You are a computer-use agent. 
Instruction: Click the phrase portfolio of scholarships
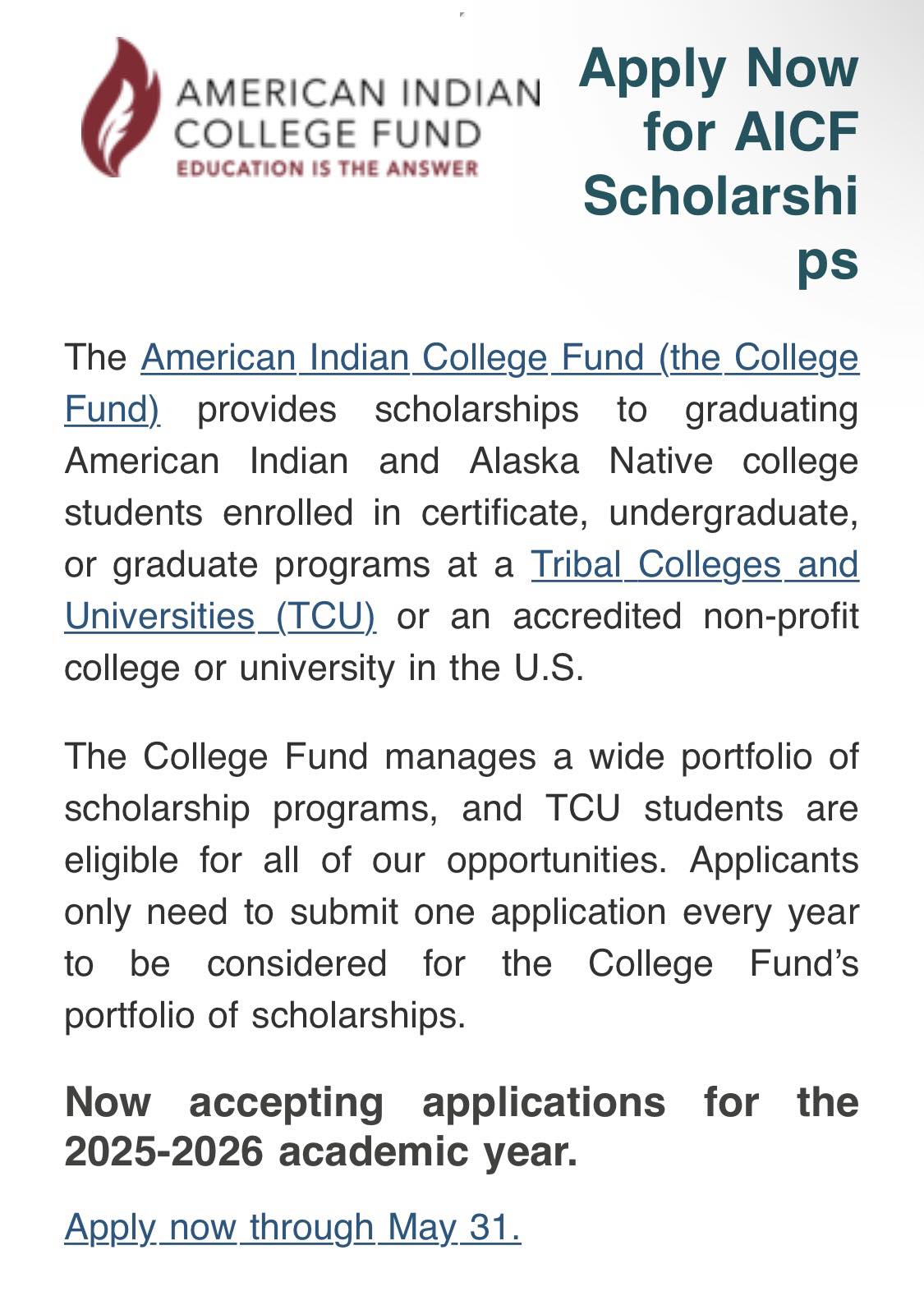264,1015
